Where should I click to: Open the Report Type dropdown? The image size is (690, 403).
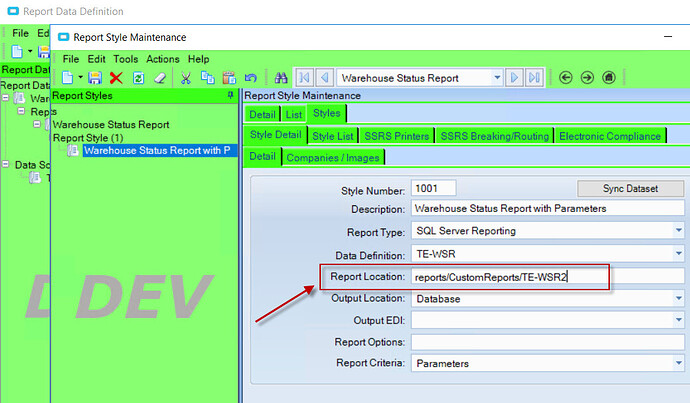[678, 231]
